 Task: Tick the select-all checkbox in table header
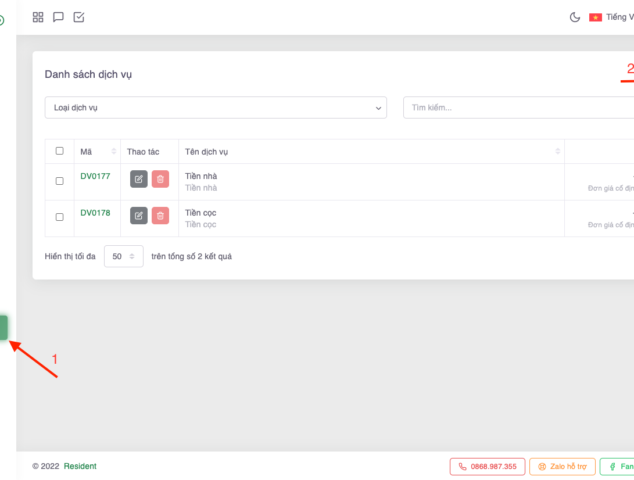[60, 151]
